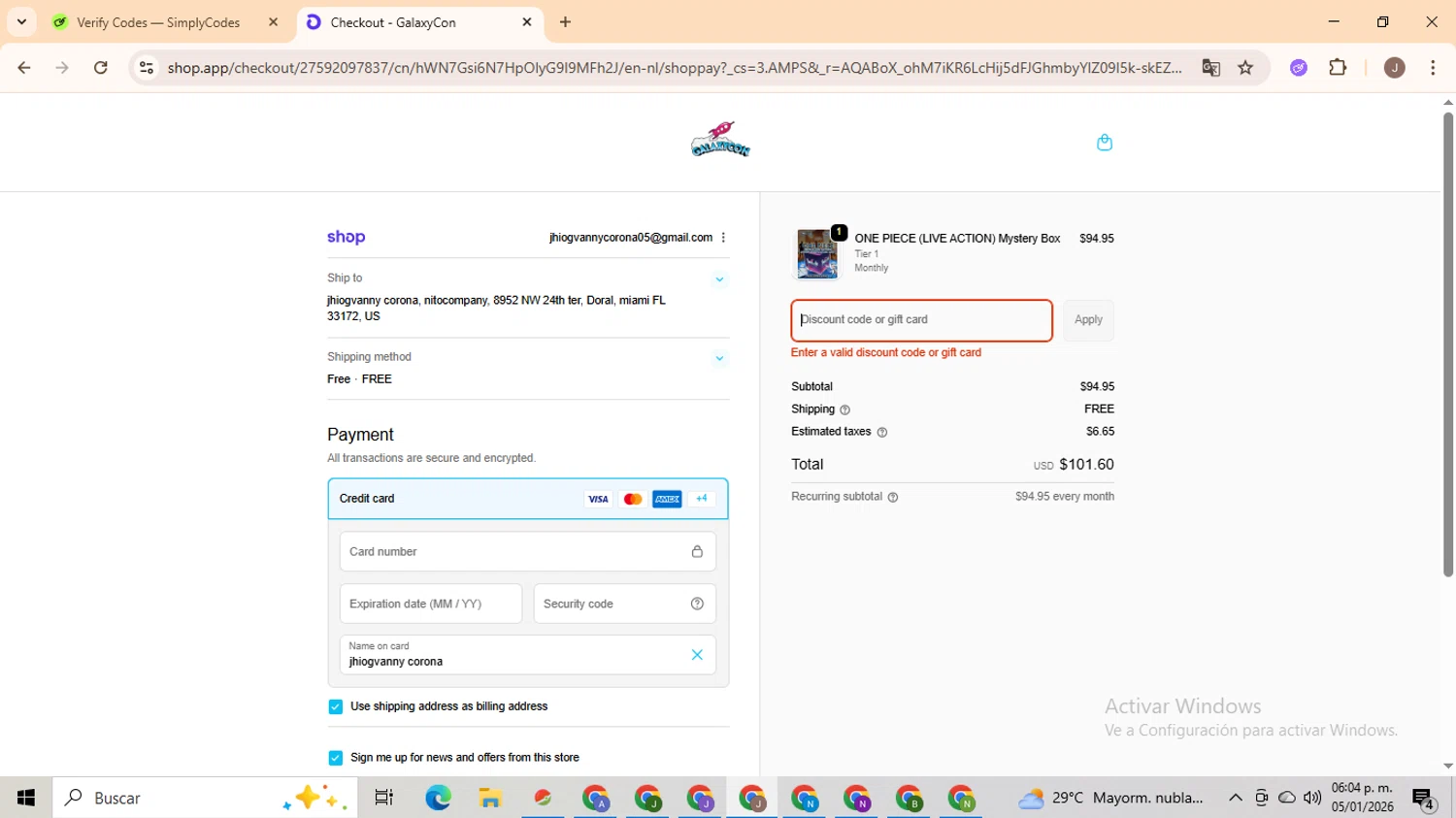Click the Expiration date field
The height and width of the screenshot is (818, 1456).
[431, 604]
